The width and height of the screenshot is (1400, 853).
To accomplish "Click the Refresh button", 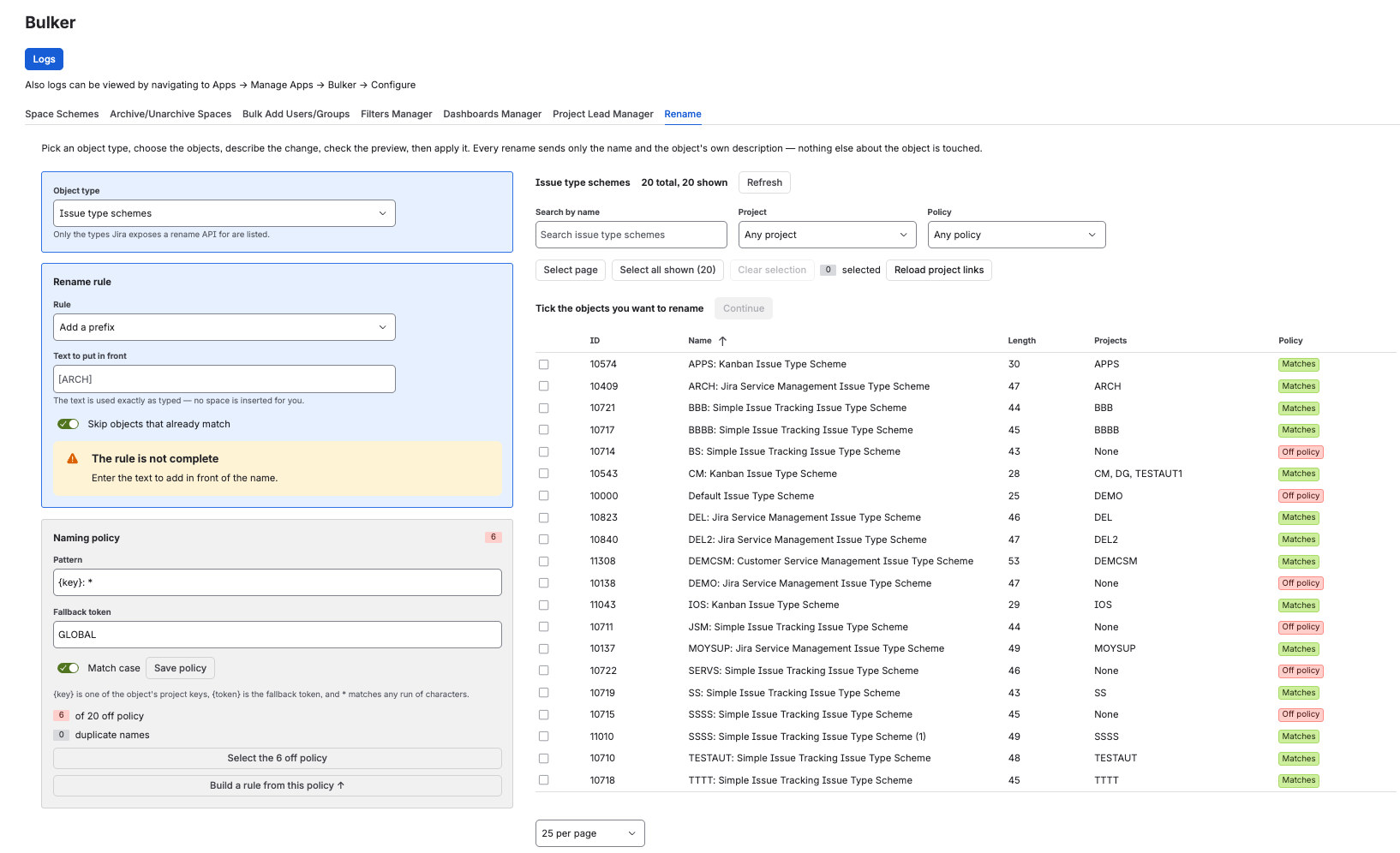I will click(764, 182).
